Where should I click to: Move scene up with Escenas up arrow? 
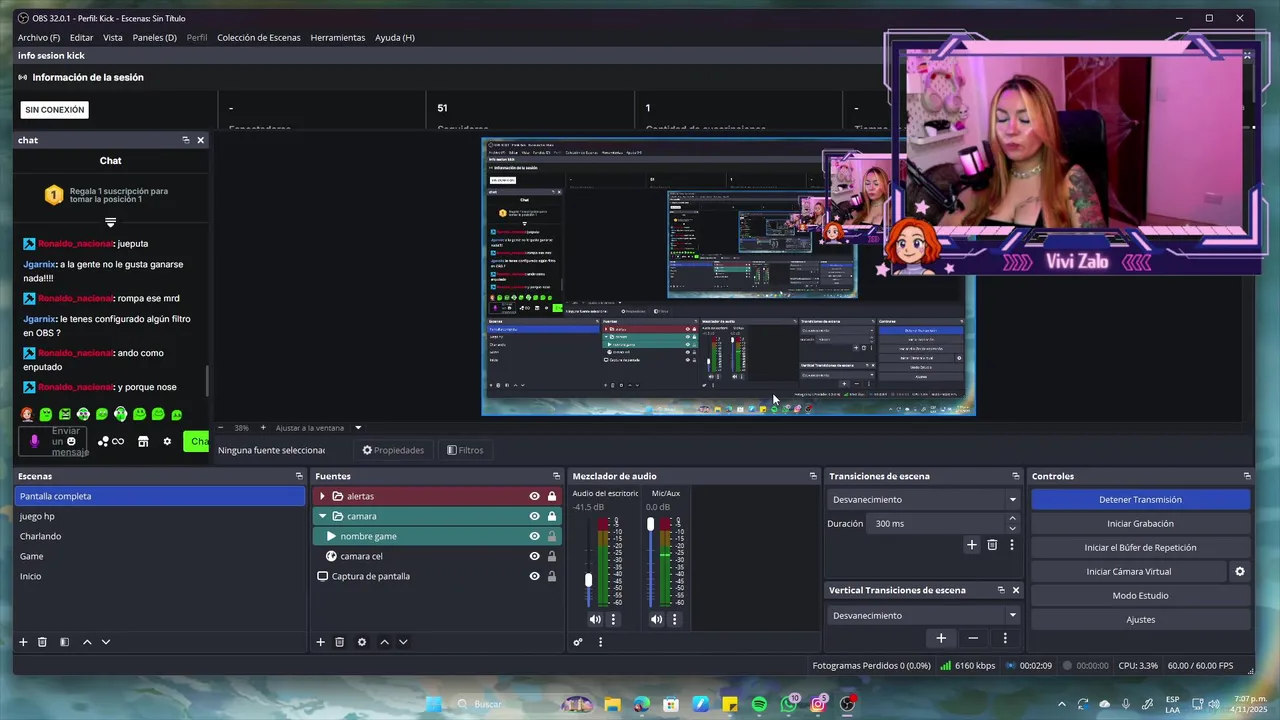coord(87,642)
